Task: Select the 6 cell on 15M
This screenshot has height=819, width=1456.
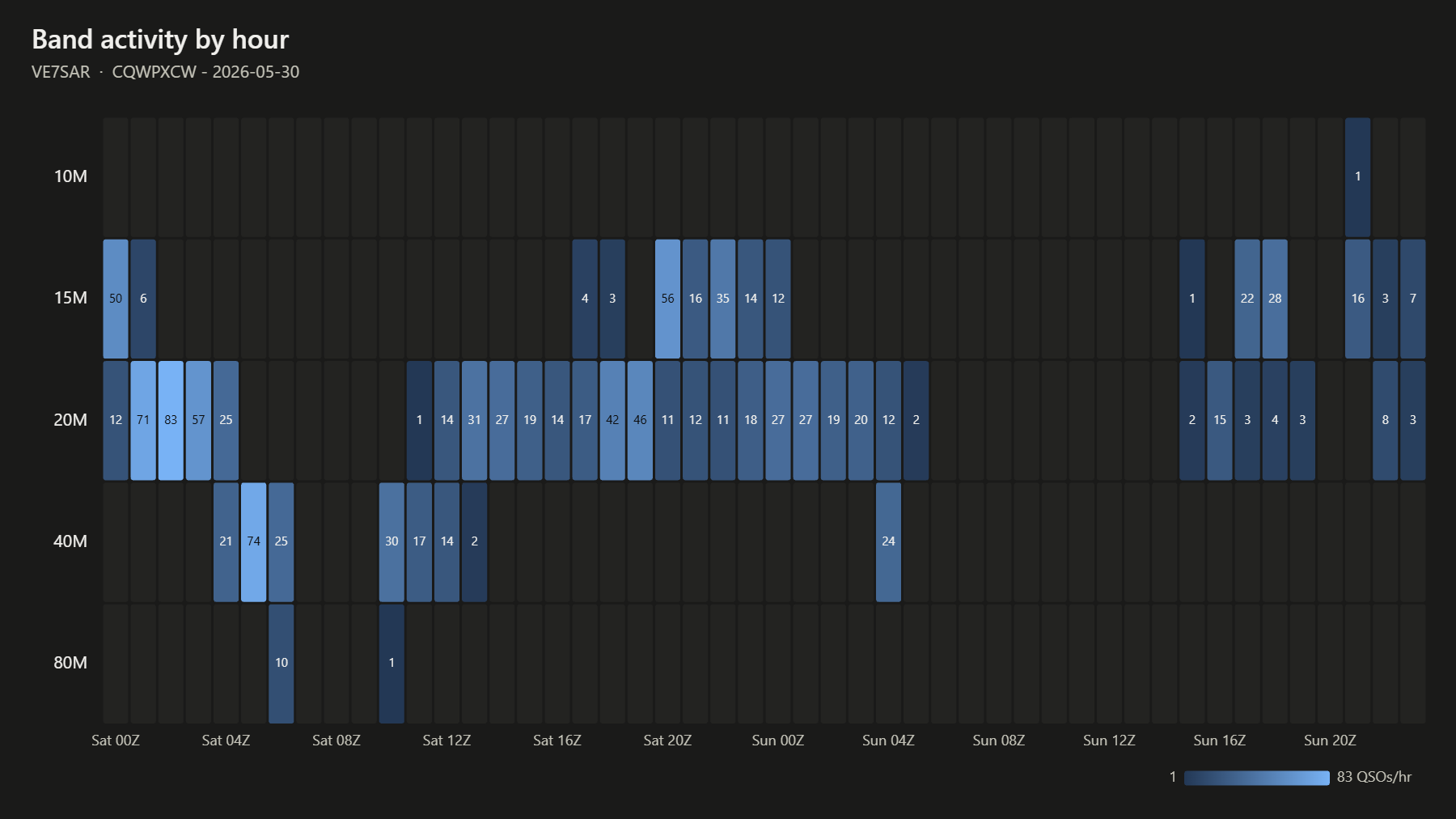Action: [143, 299]
